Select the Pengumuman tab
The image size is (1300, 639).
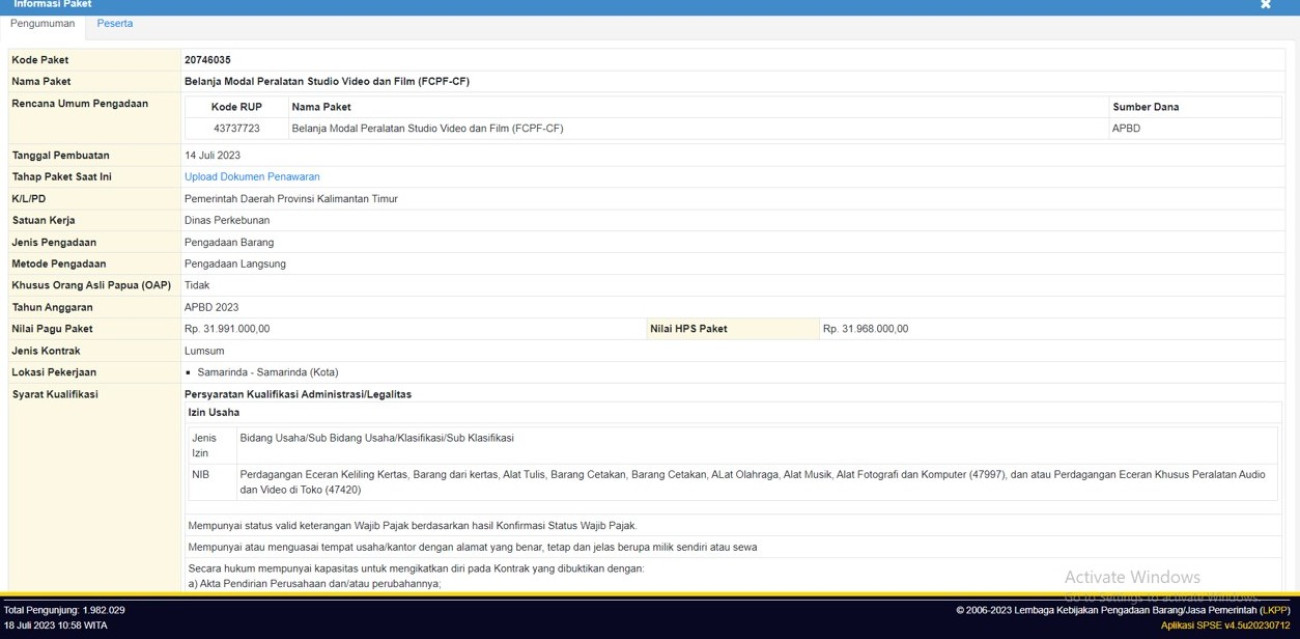coord(42,24)
